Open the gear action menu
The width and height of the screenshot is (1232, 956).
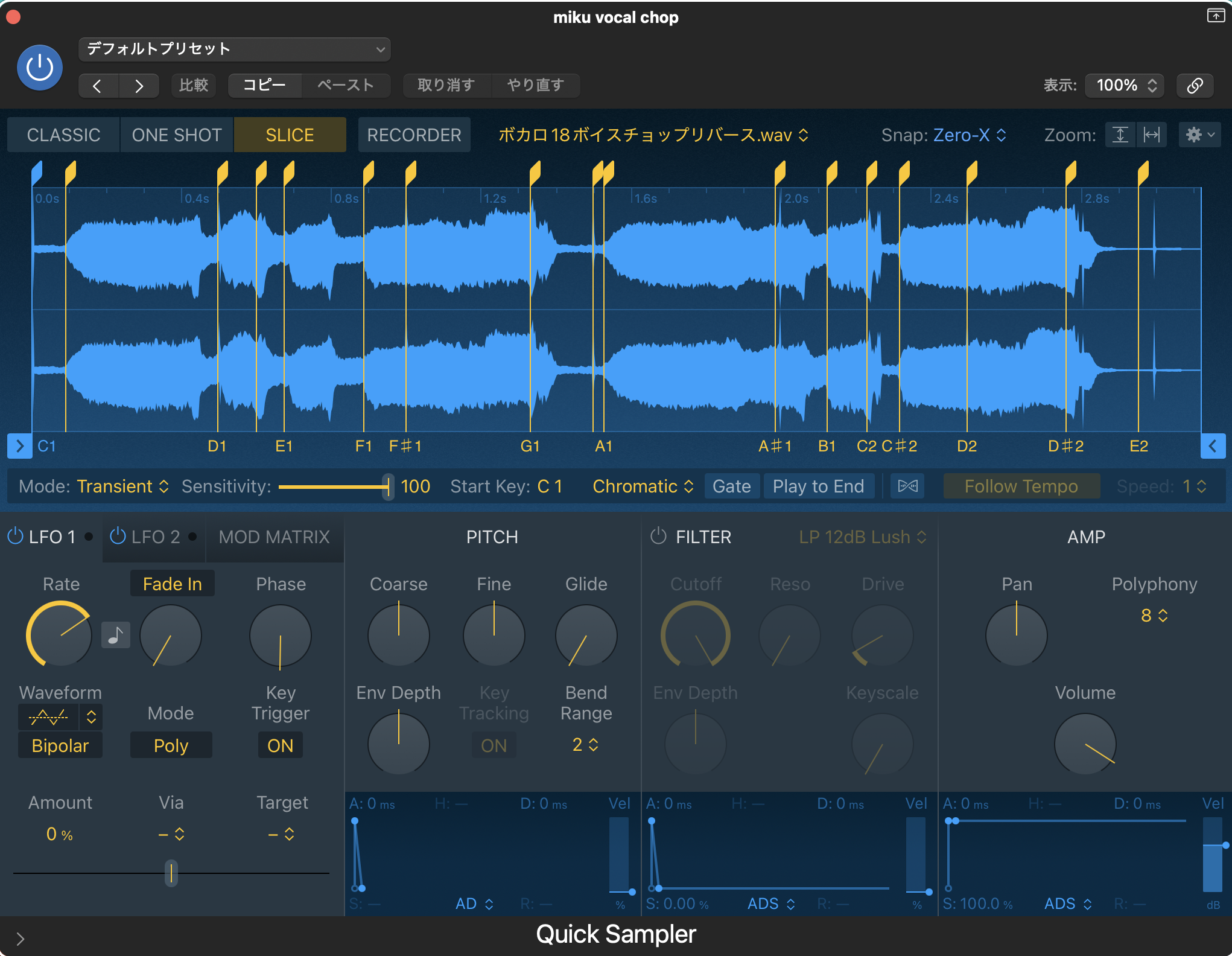tap(1200, 135)
